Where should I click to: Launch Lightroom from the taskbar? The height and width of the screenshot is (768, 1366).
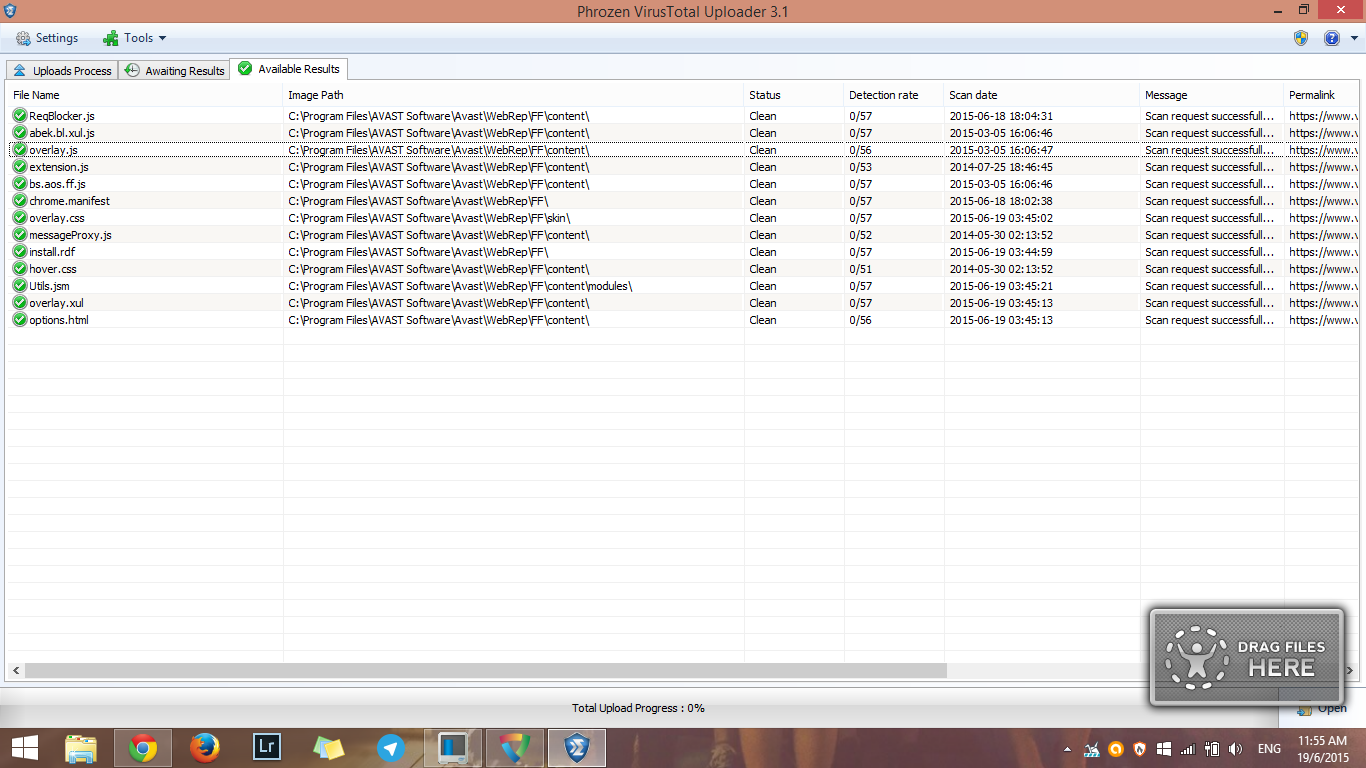pyautogui.click(x=267, y=748)
